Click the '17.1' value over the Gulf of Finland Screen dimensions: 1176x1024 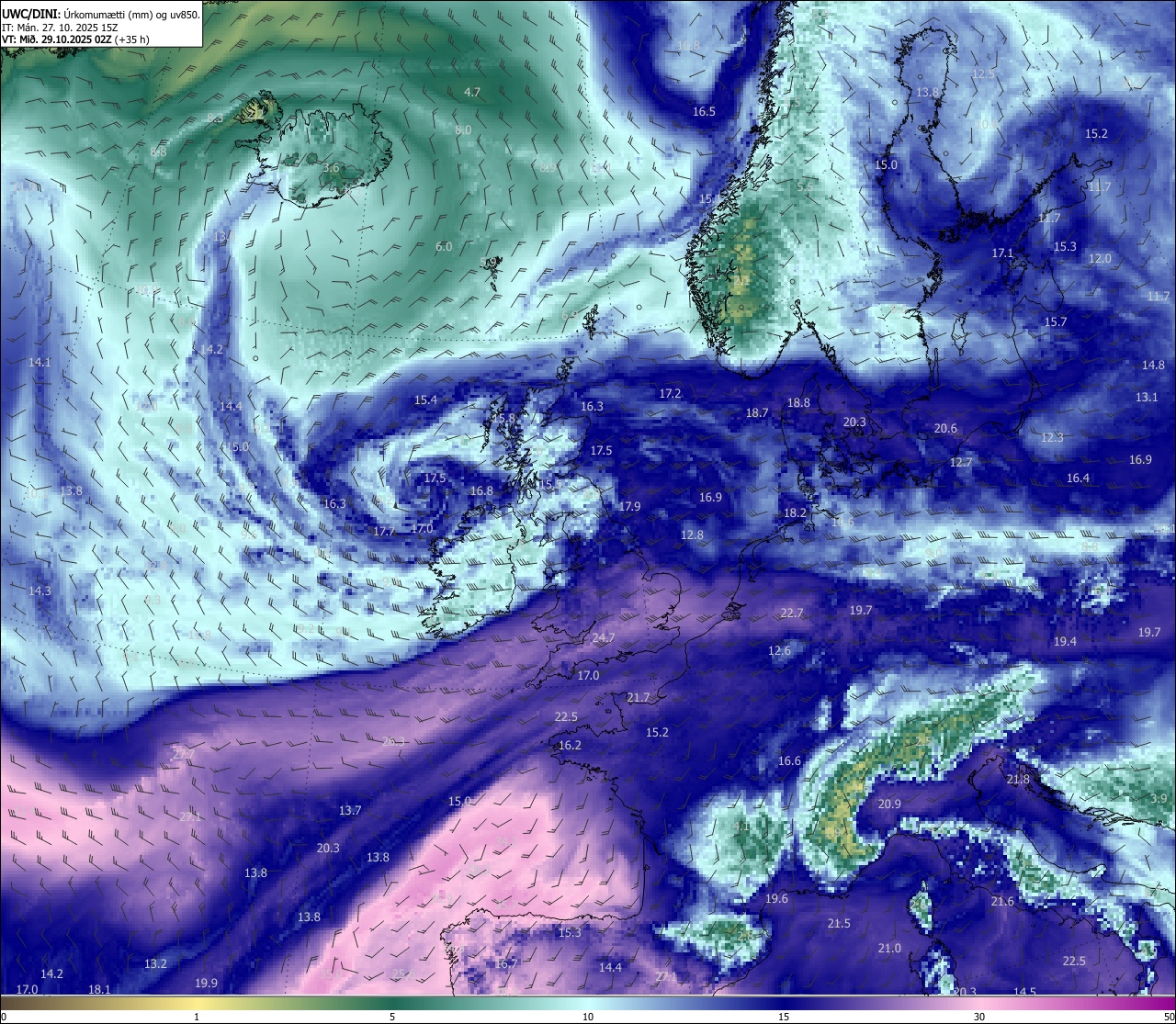(1002, 253)
